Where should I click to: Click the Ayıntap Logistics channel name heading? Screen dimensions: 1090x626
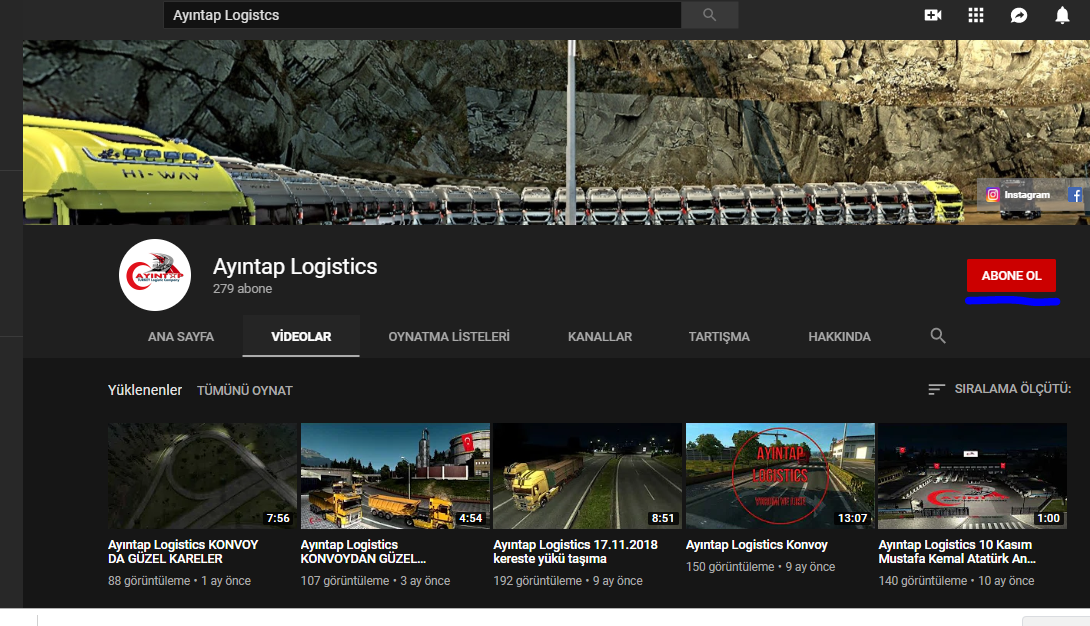(x=295, y=266)
